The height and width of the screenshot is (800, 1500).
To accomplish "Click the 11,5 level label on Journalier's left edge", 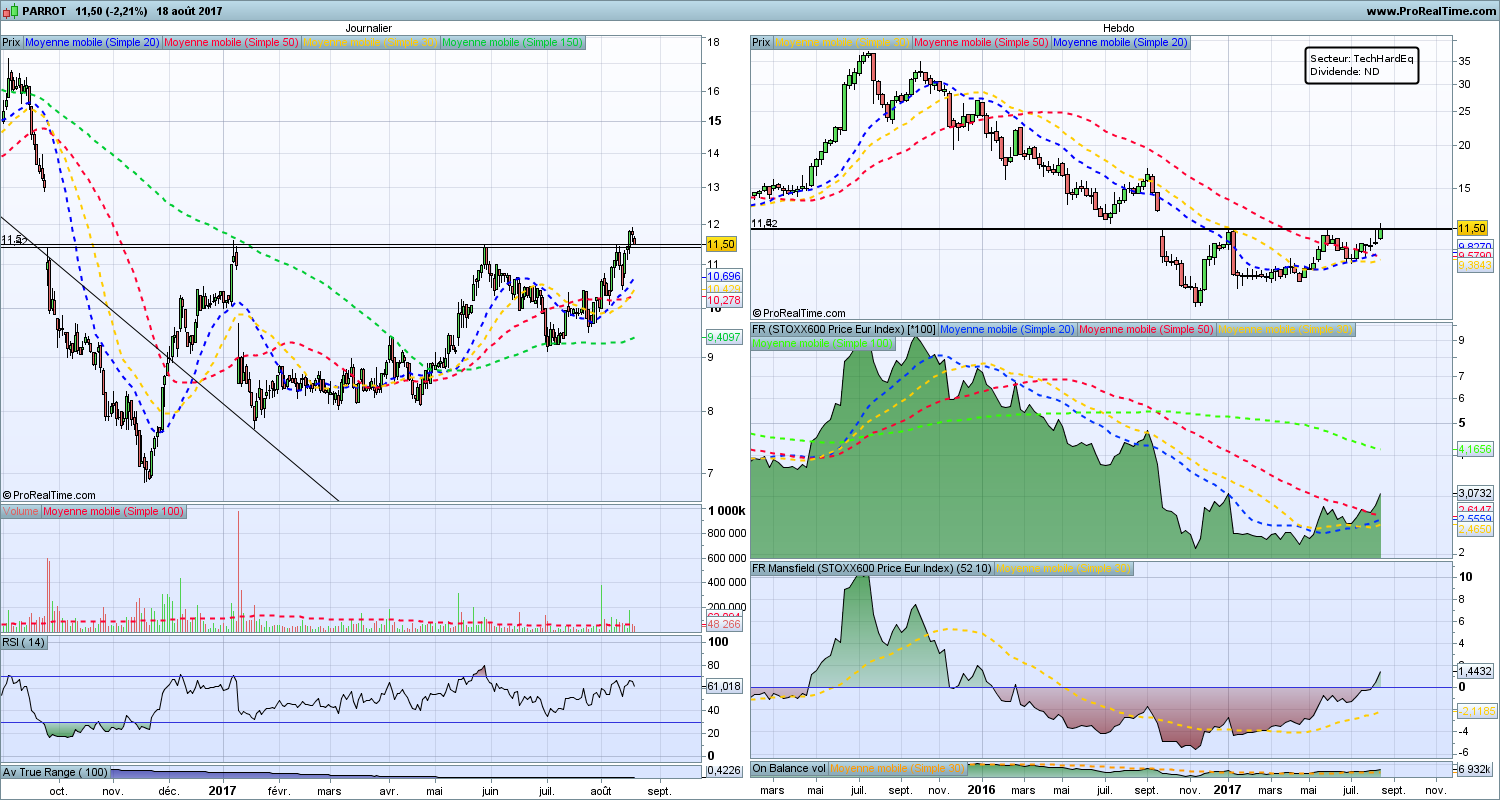I will tap(11, 240).
